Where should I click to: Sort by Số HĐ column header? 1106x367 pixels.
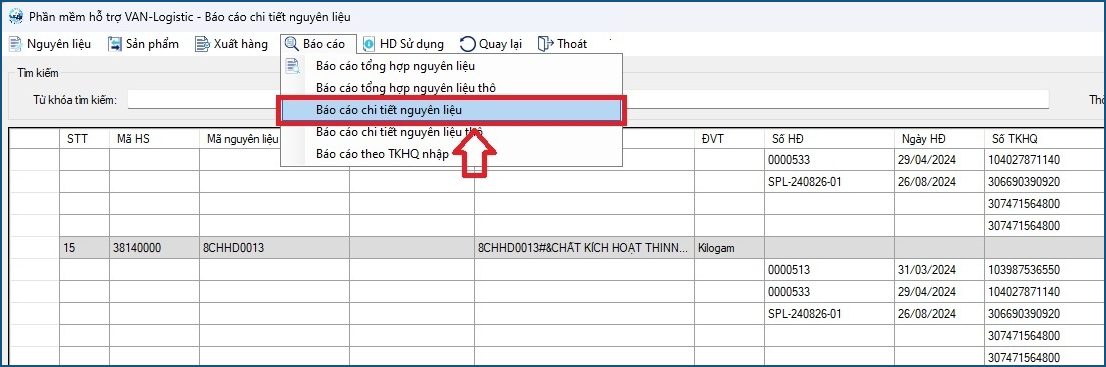point(829,139)
